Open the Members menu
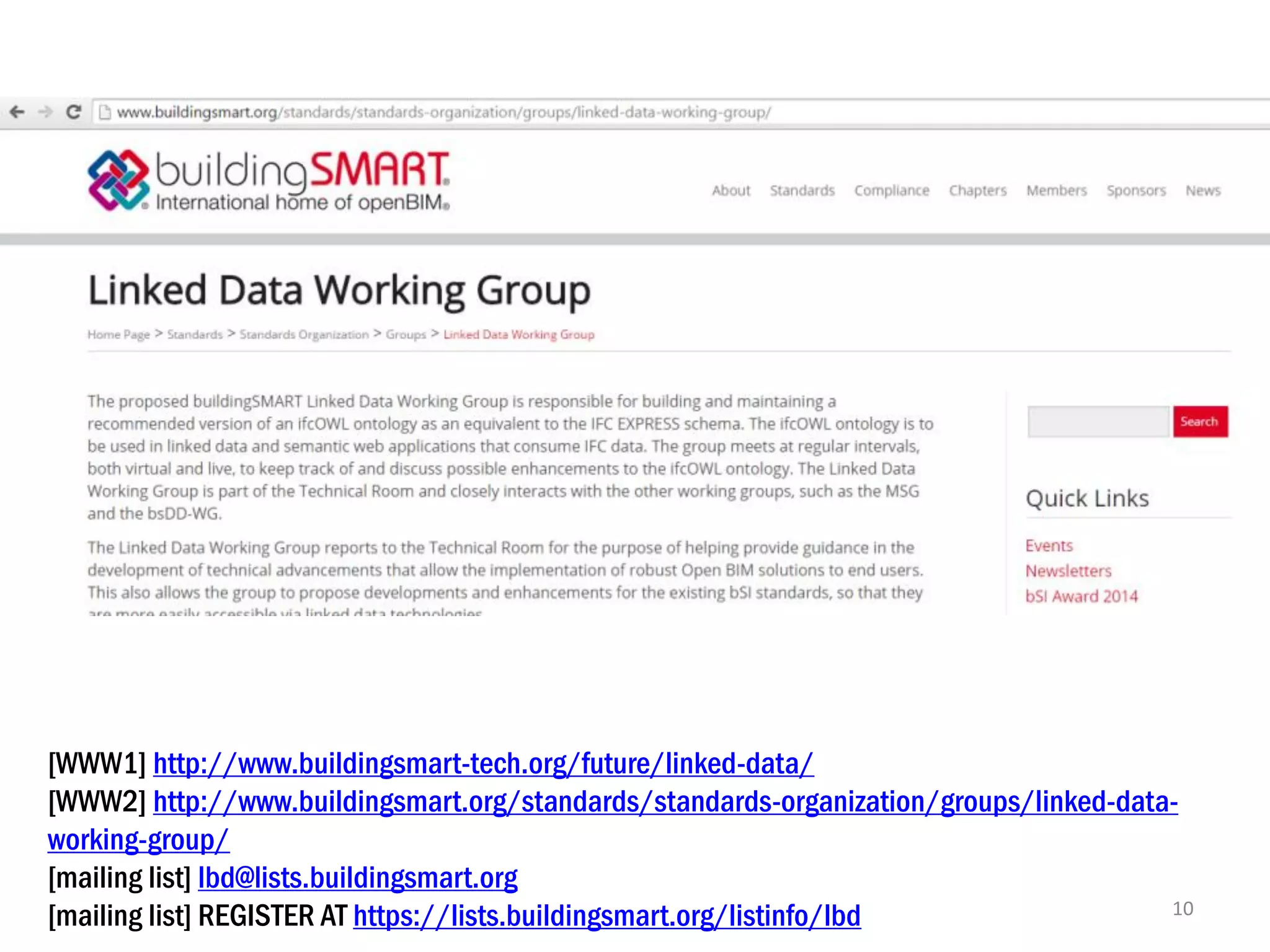The image size is (1270, 952). (x=1056, y=190)
